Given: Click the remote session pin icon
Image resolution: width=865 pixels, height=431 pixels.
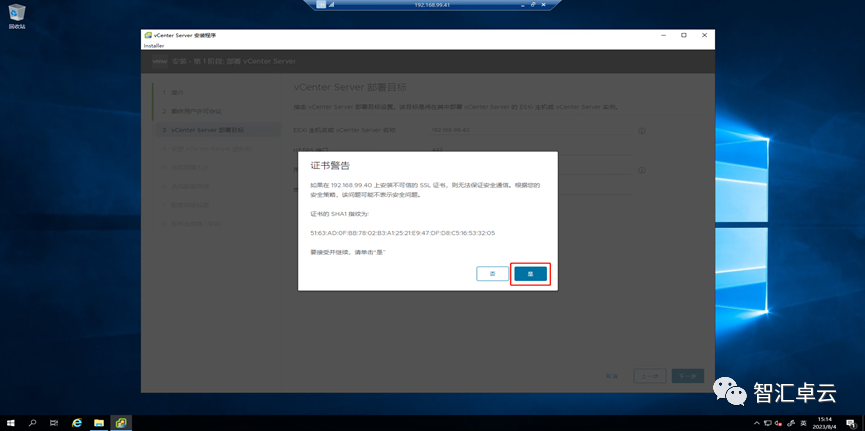Looking at the screenshot, I should click(321, 4).
